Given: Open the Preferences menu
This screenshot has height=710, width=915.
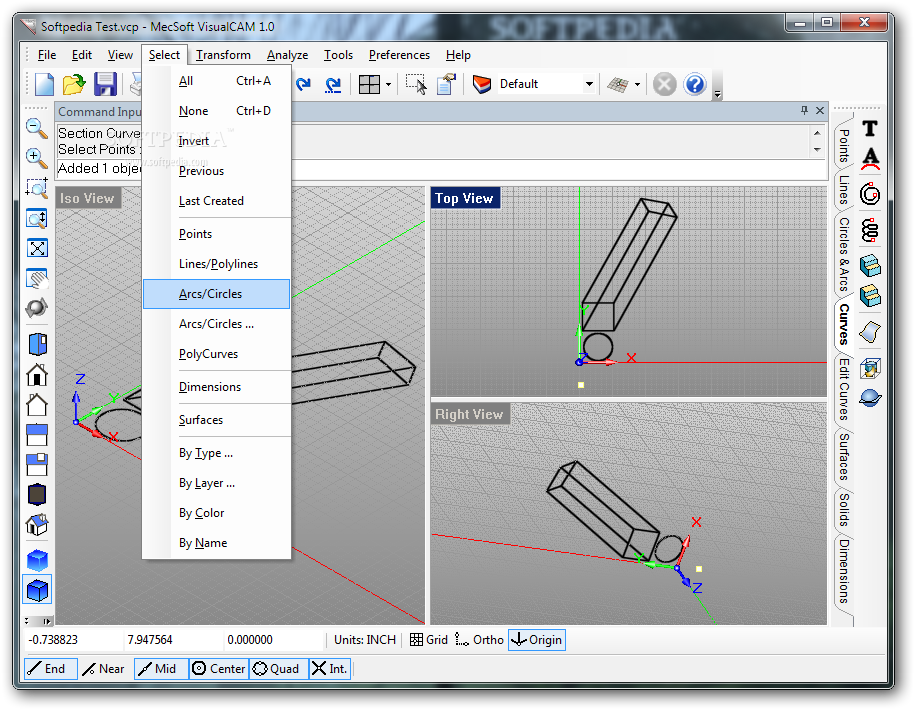Looking at the screenshot, I should (399, 55).
